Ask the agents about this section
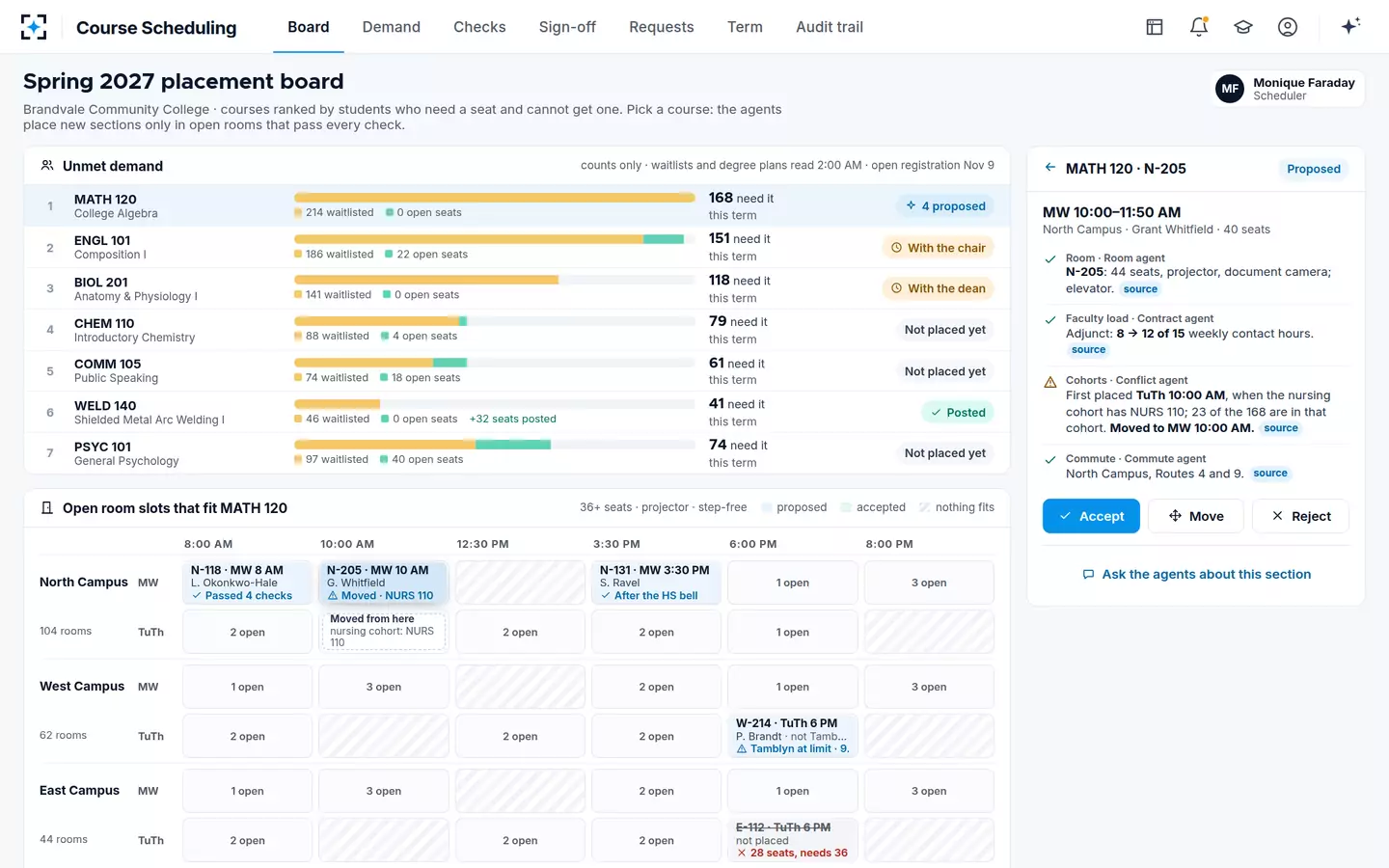The width and height of the screenshot is (1389, 868). [x=1196, y=574]
